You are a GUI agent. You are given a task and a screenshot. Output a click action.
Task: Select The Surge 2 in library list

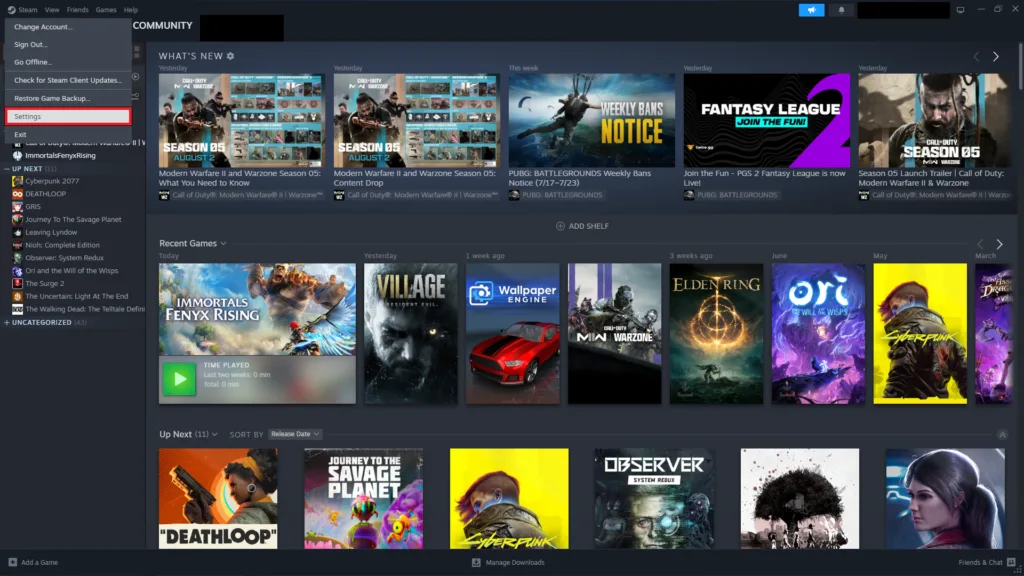[44, 283]
